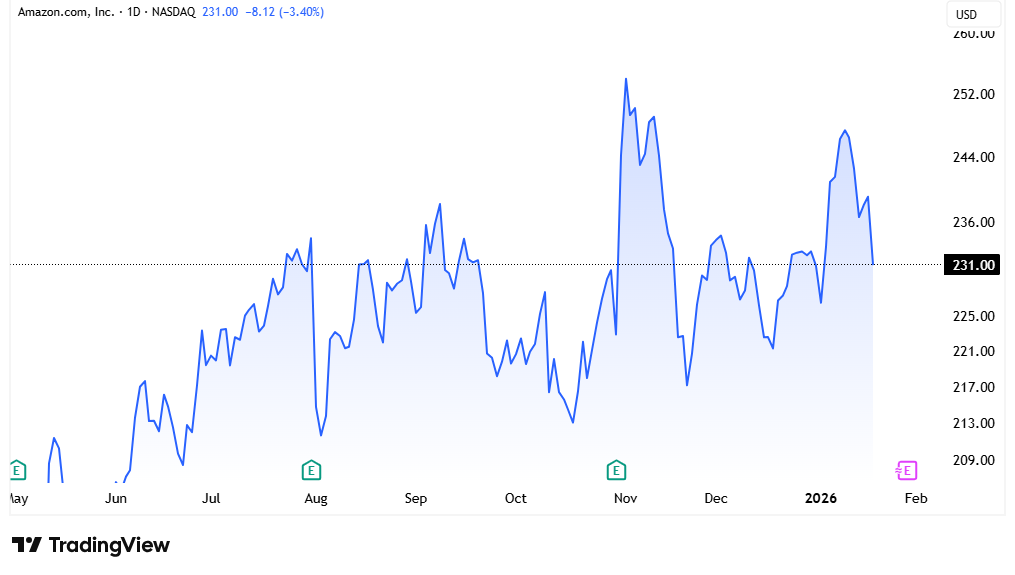Click the earnings marker above May
The image size is (1015, 575).
[x=16, y=469]
